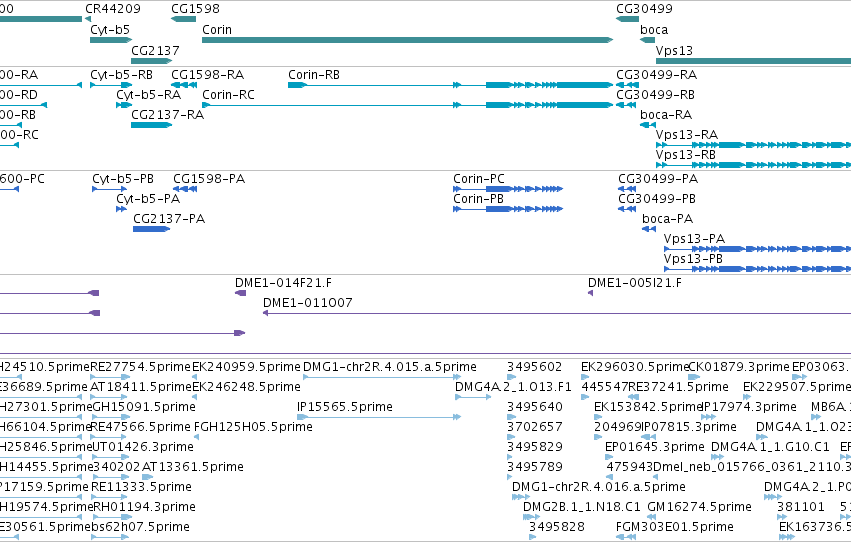Select the Vps13-RB transcript label
Screen dimensions: 851x542
pyautogui.click(x=685, y=155)
